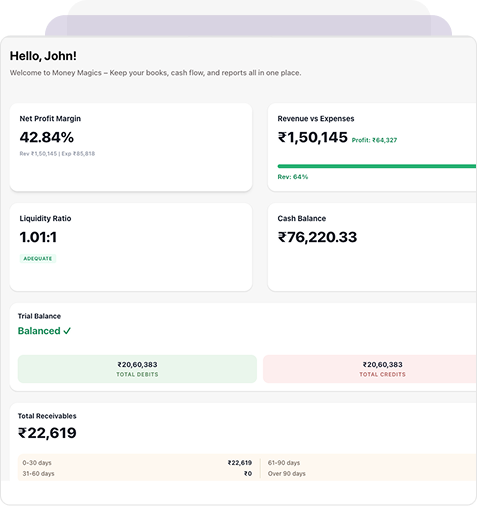The image size is (477, 506).
Task: Click the ADEQUATE status badge
Action: point(38,258)
